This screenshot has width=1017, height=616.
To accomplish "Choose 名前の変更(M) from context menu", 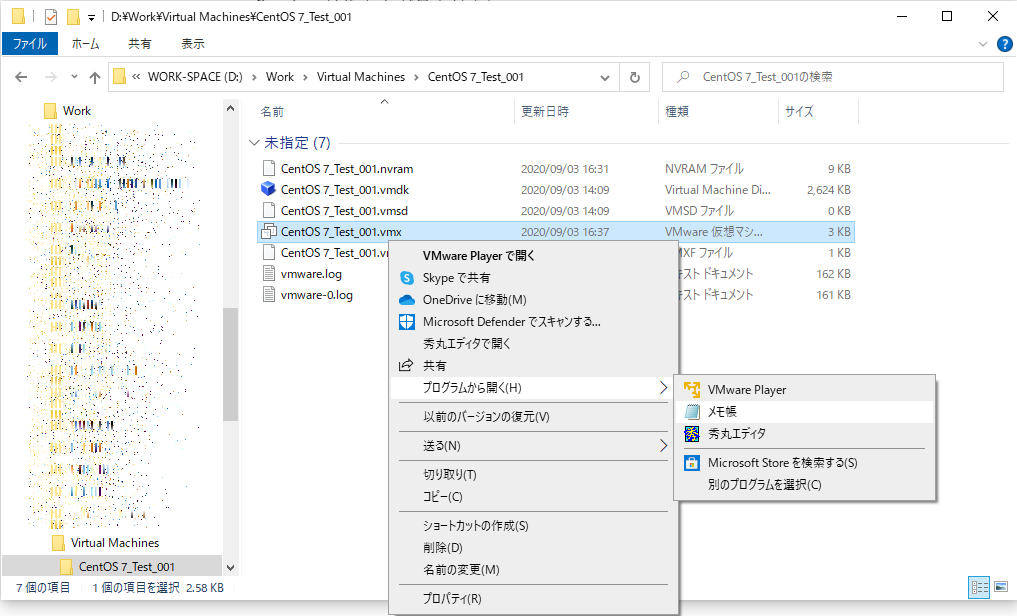I will [461, 570].
